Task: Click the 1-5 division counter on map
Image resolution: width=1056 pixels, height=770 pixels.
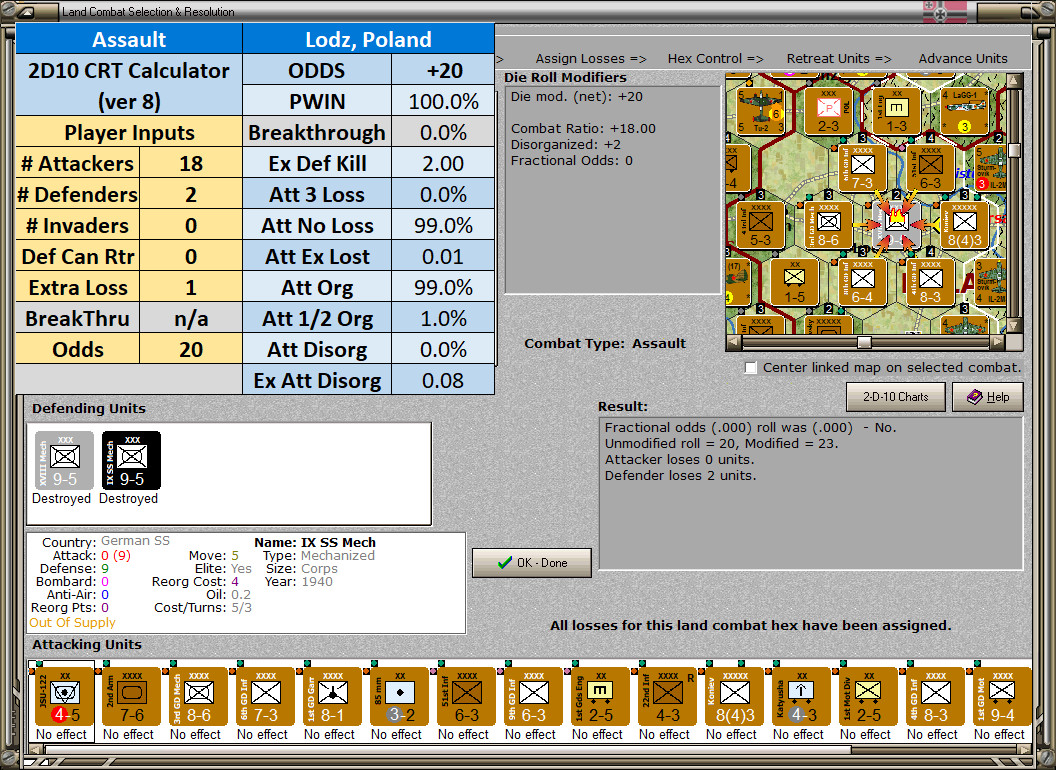Action: coord(795,282)
